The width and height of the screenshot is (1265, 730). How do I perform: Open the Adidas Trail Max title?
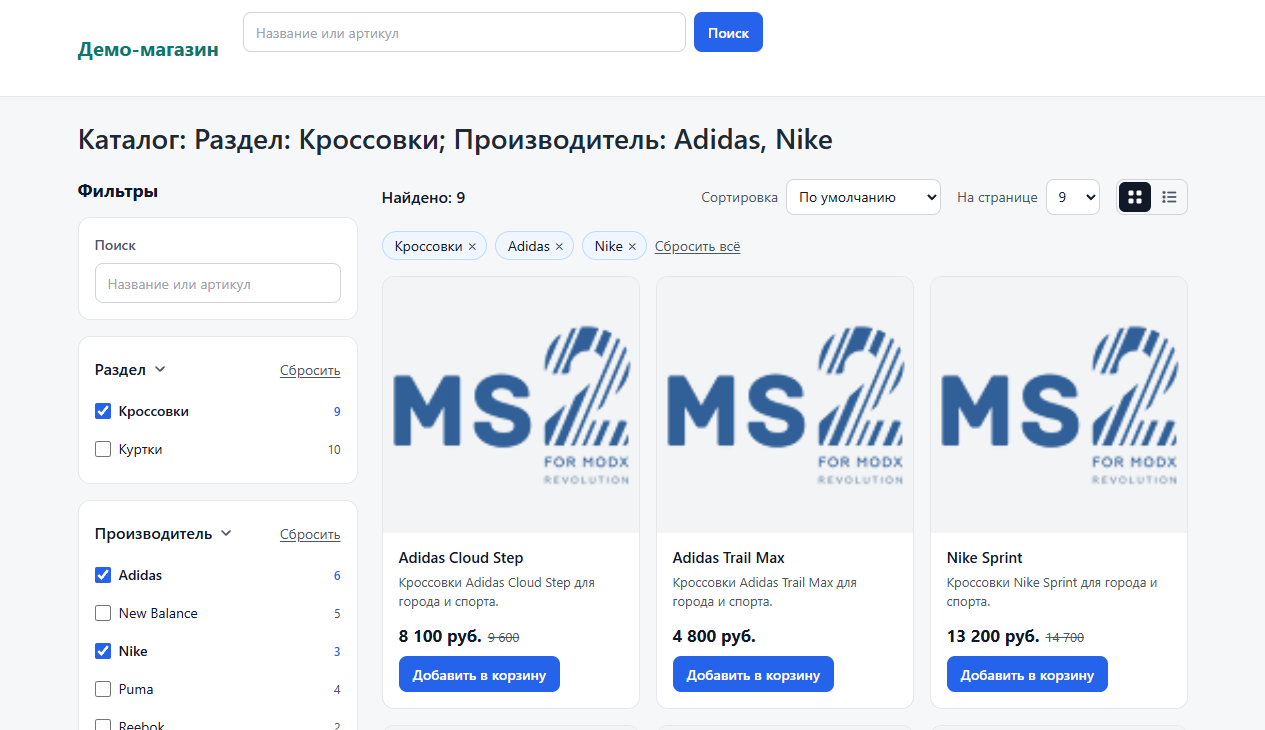pos(729,558)
